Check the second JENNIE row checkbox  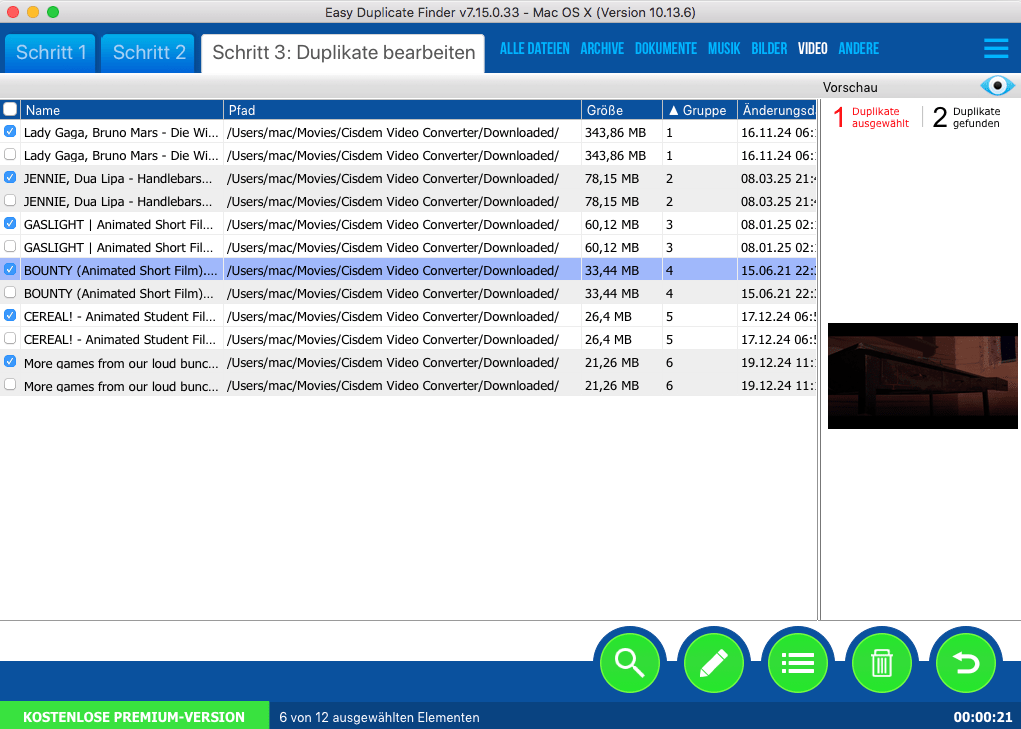click(x=11, y=200)
